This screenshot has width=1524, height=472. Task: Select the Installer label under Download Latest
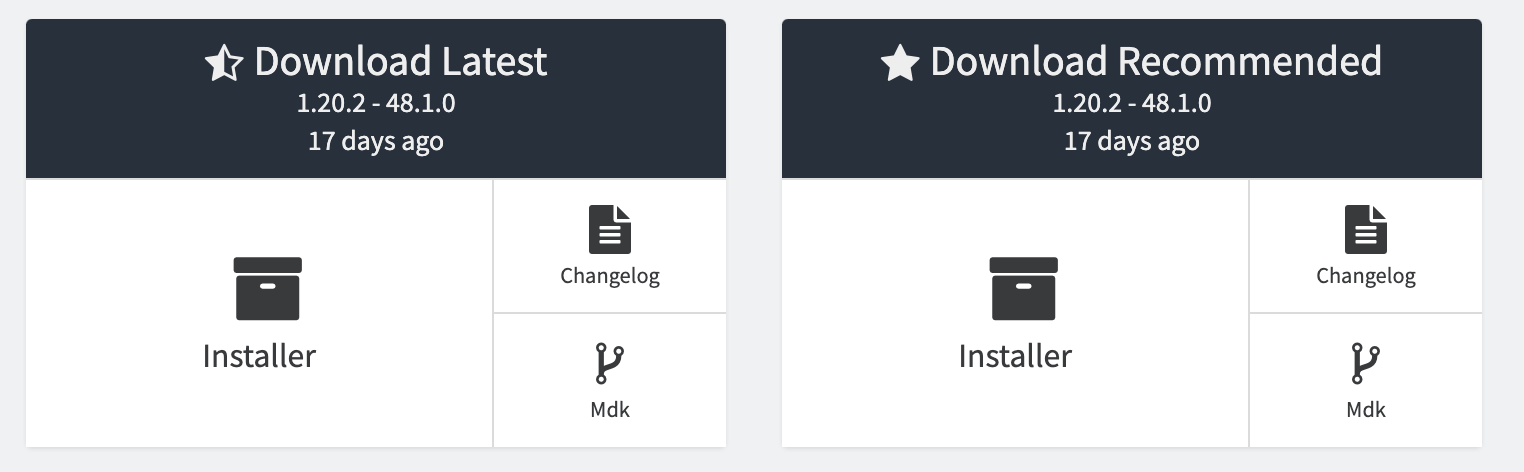tap(259, 356)
